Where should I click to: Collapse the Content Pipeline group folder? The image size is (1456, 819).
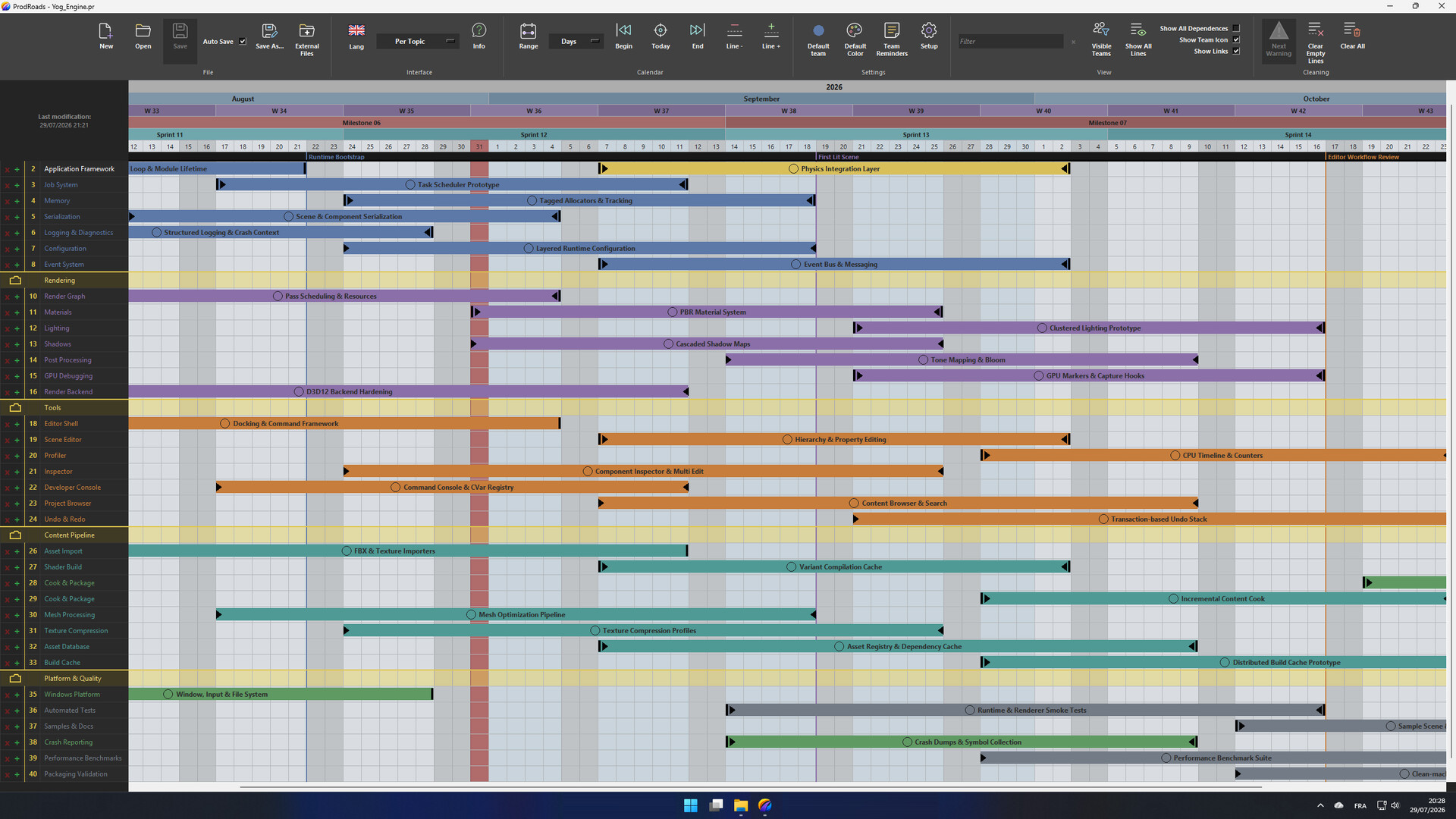point(15,535)
